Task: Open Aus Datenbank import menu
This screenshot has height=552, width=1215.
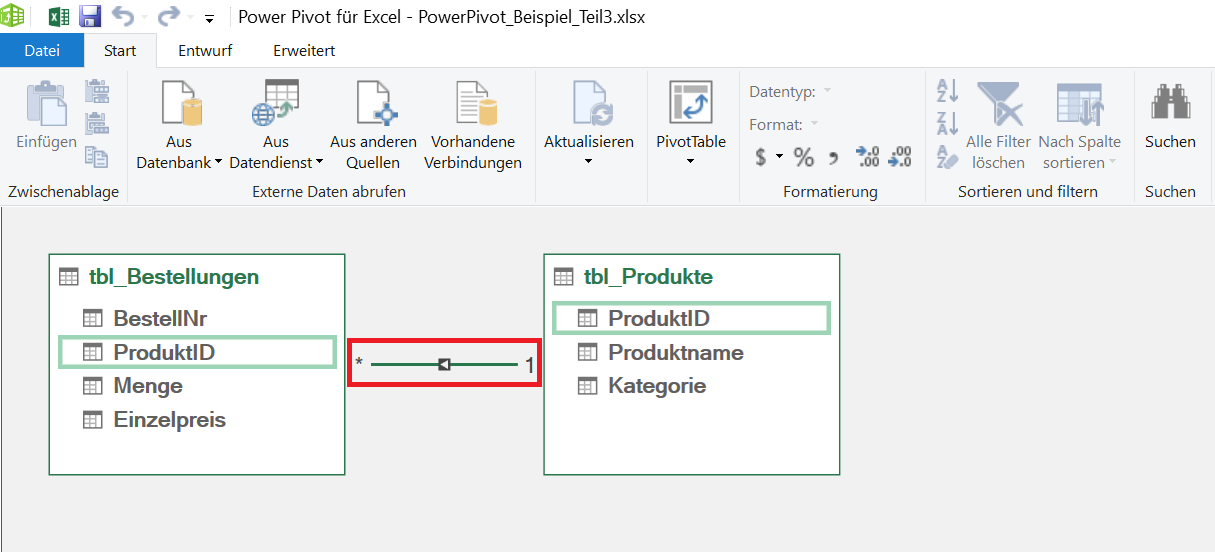Action: [x=179, y=125]
